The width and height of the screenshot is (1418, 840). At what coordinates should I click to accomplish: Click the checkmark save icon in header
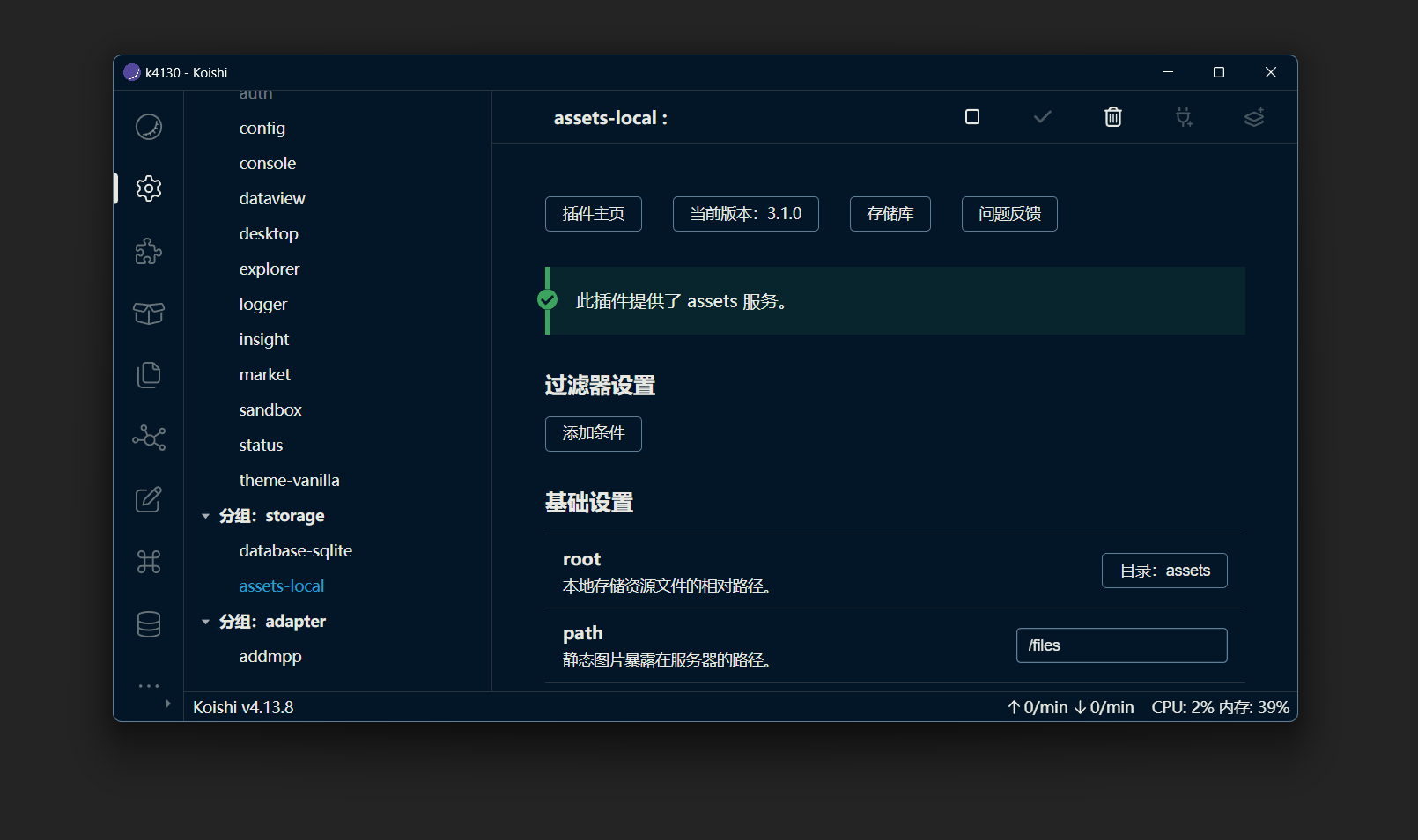tap(1043, 117)
